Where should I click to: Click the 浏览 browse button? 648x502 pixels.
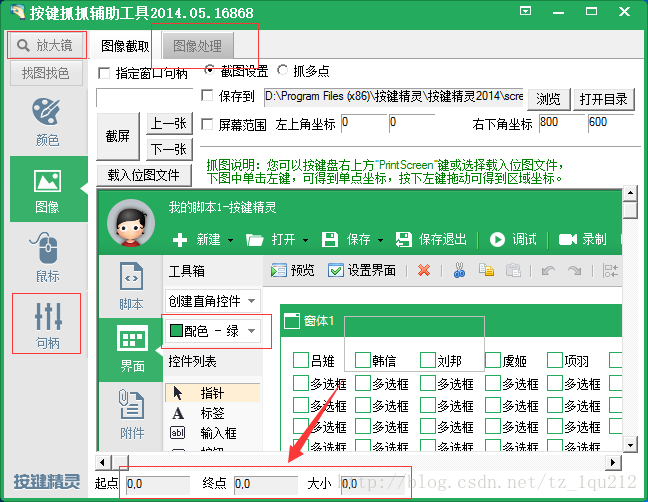point(548,99)
